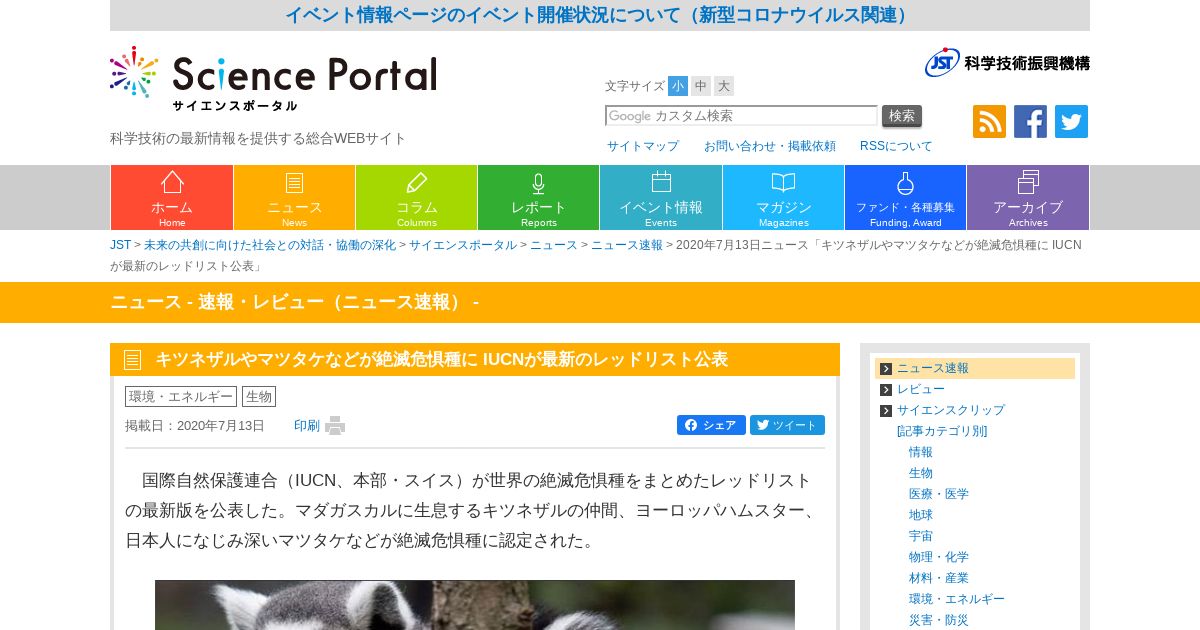
Task: Click the ニュース breadcrumb link
Action: [x=554, y=245]
